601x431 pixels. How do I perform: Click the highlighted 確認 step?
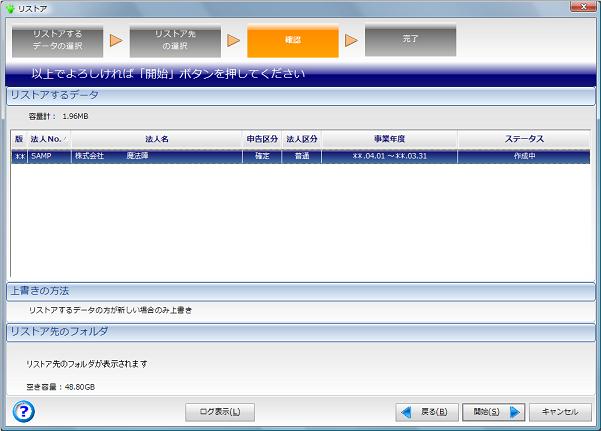pyautogui.click(x=293, y=40)
